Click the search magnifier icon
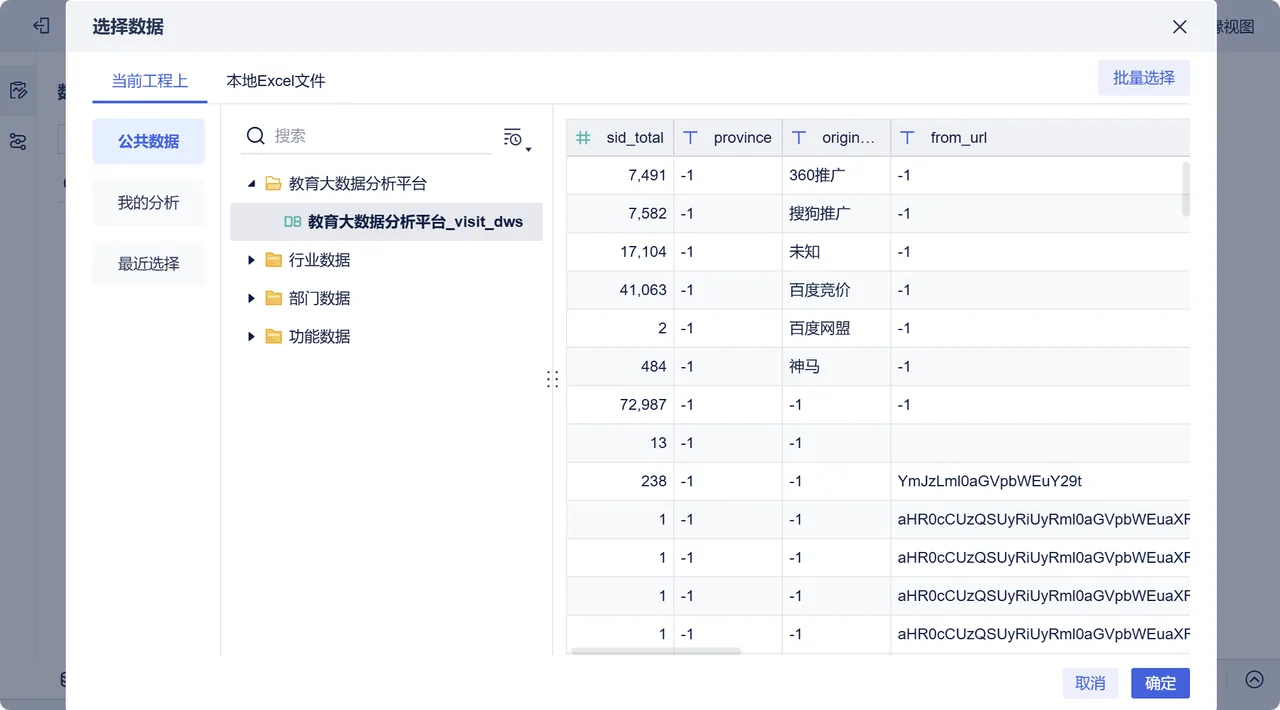This screenshot has width=1280, height=710. pyautogui.click(x=256, y=136)
